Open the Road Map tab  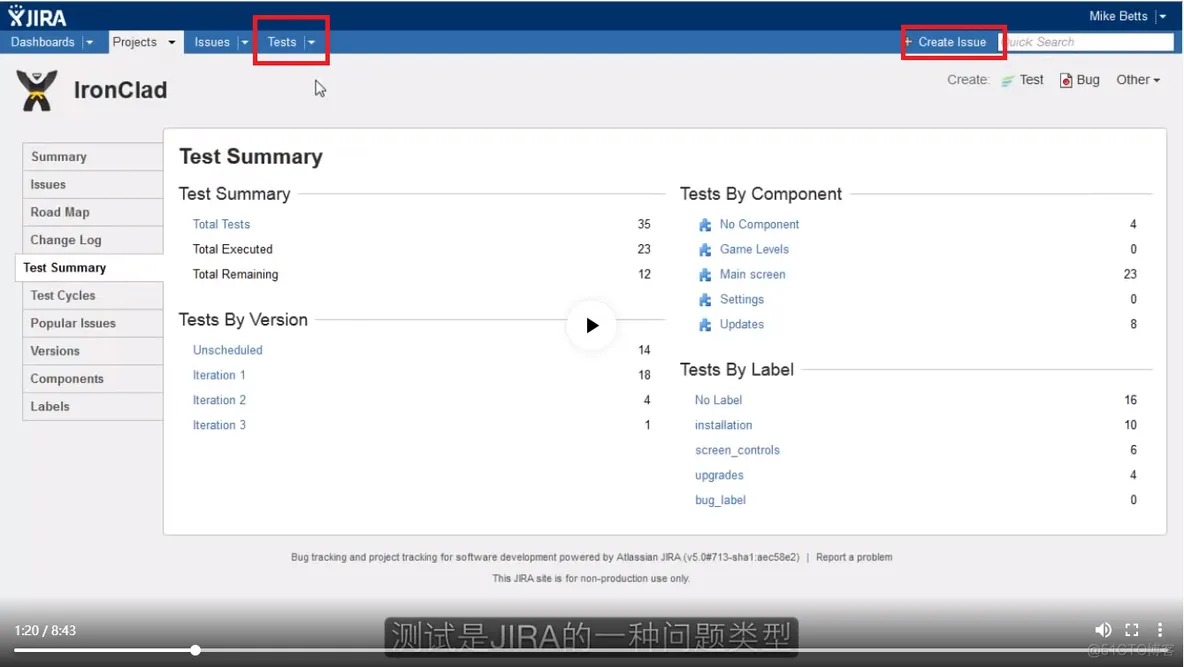tap(93, 212)
